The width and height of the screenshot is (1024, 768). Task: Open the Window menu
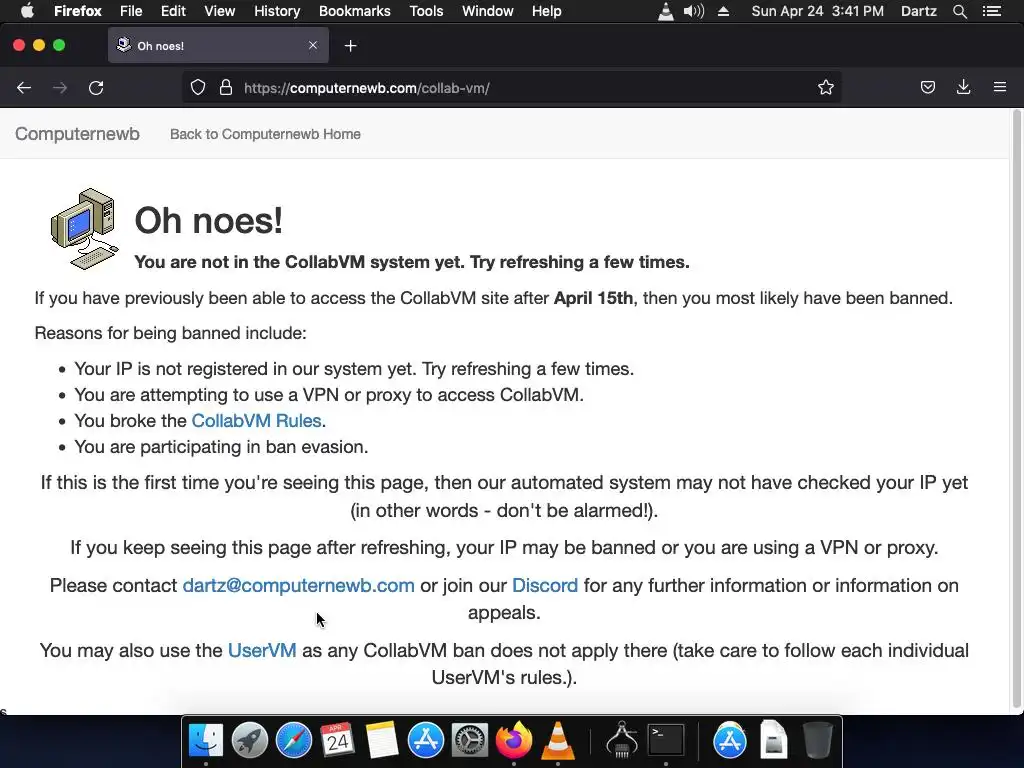(487, 11)
